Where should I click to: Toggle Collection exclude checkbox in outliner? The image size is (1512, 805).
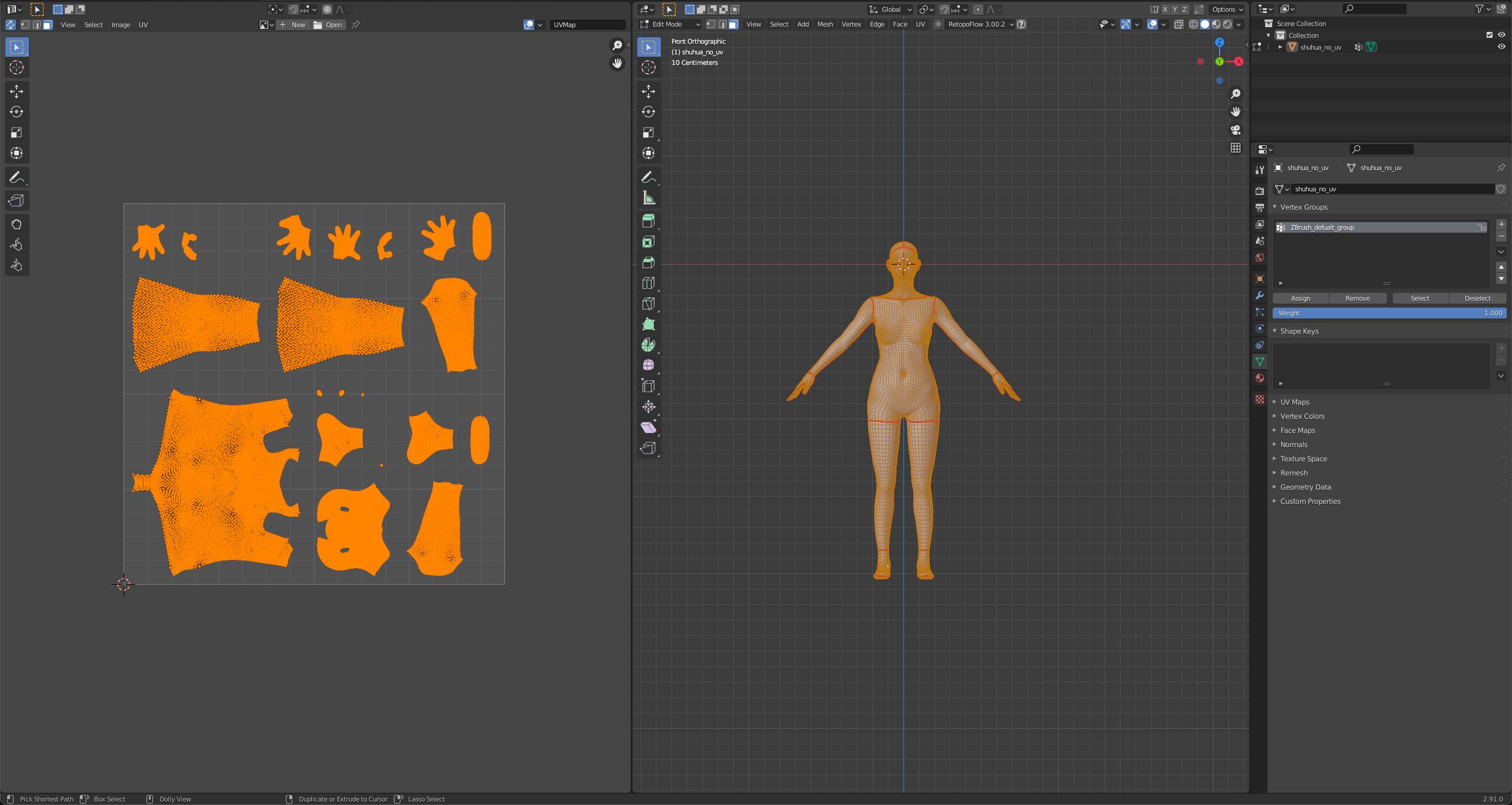(1490, 35)
